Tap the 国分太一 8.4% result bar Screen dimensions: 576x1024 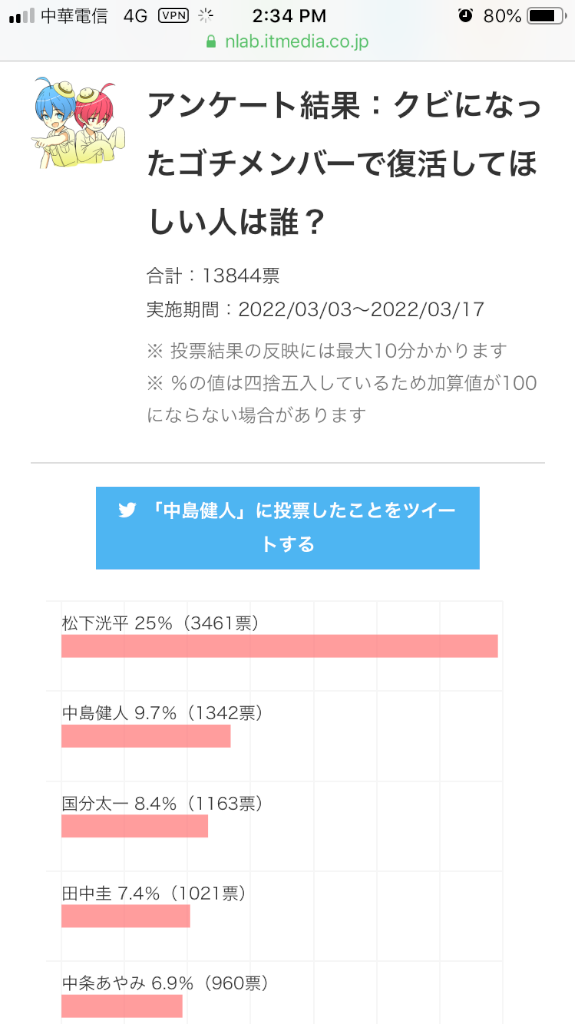click(x=135, y=826)
